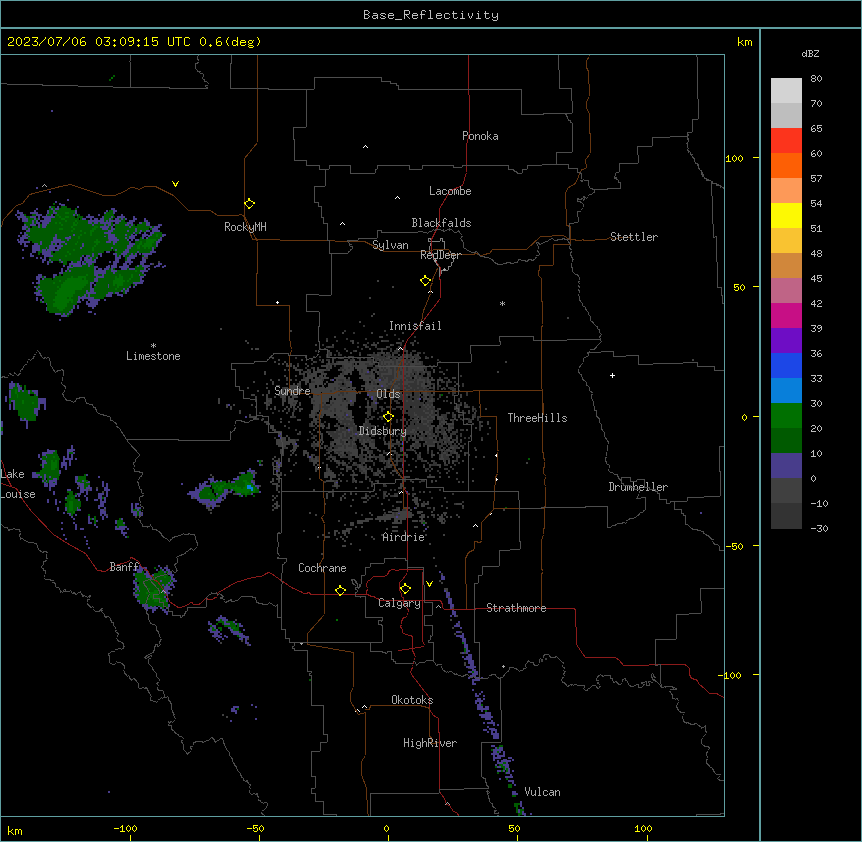The image size is (862, 842).
Task: Pick the light gray 80-70 dBZ legend band
Action: [x=786, y=91]
